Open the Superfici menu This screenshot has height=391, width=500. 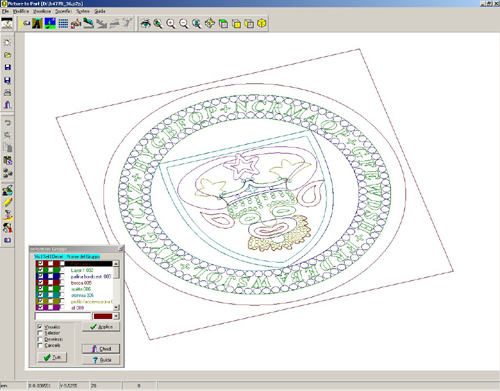click(x=63, y=11)
